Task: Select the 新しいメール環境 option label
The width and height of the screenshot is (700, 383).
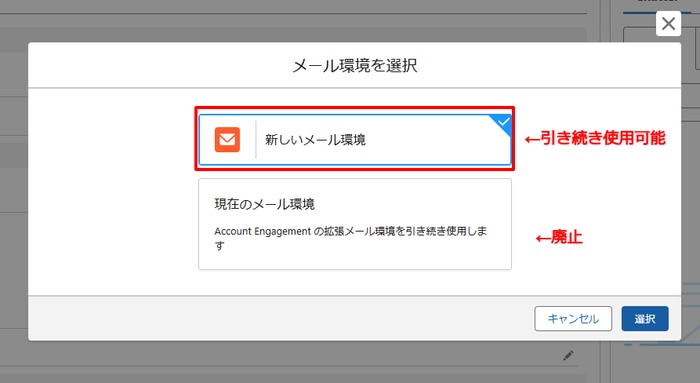Action: tap(315, 140)
